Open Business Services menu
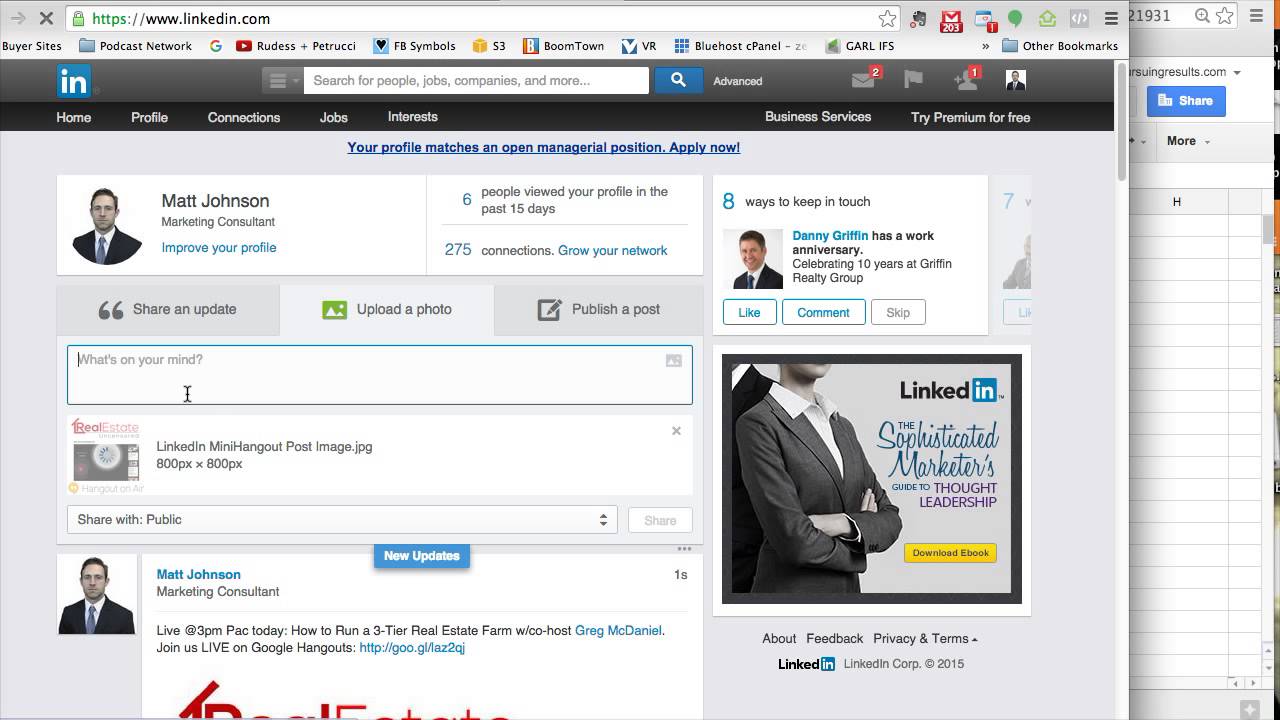Image resolution: width=1280 pixels, height=720 pixels. [818, 117]
